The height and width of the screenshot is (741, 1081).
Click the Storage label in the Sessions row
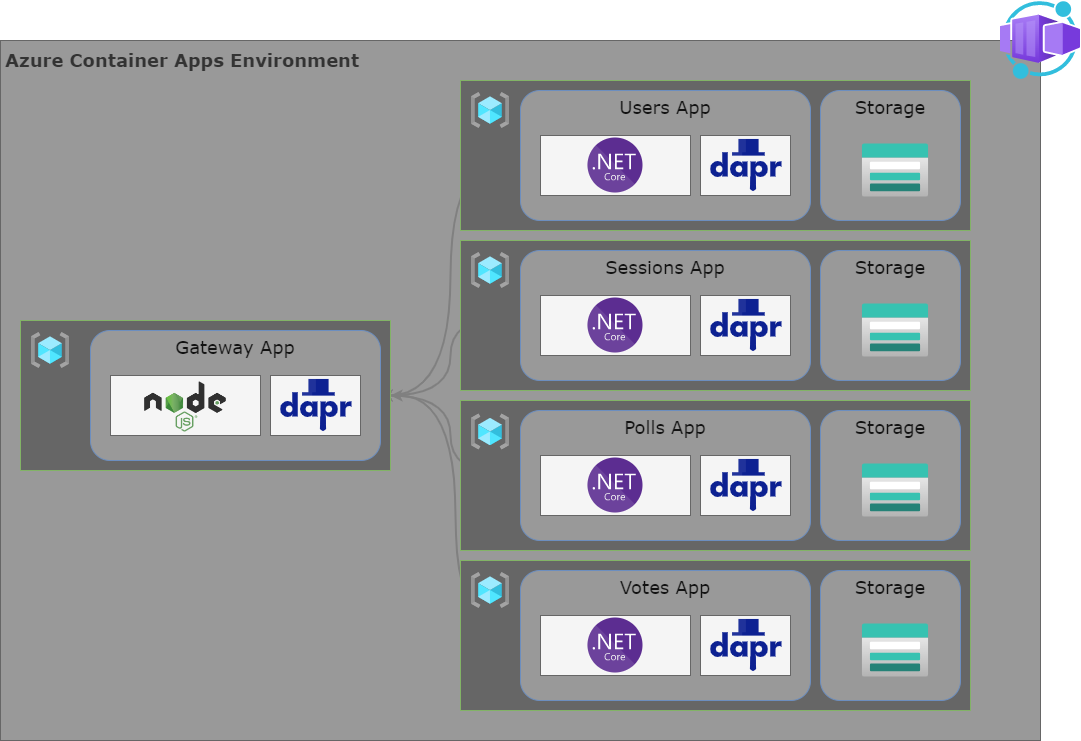890,268
